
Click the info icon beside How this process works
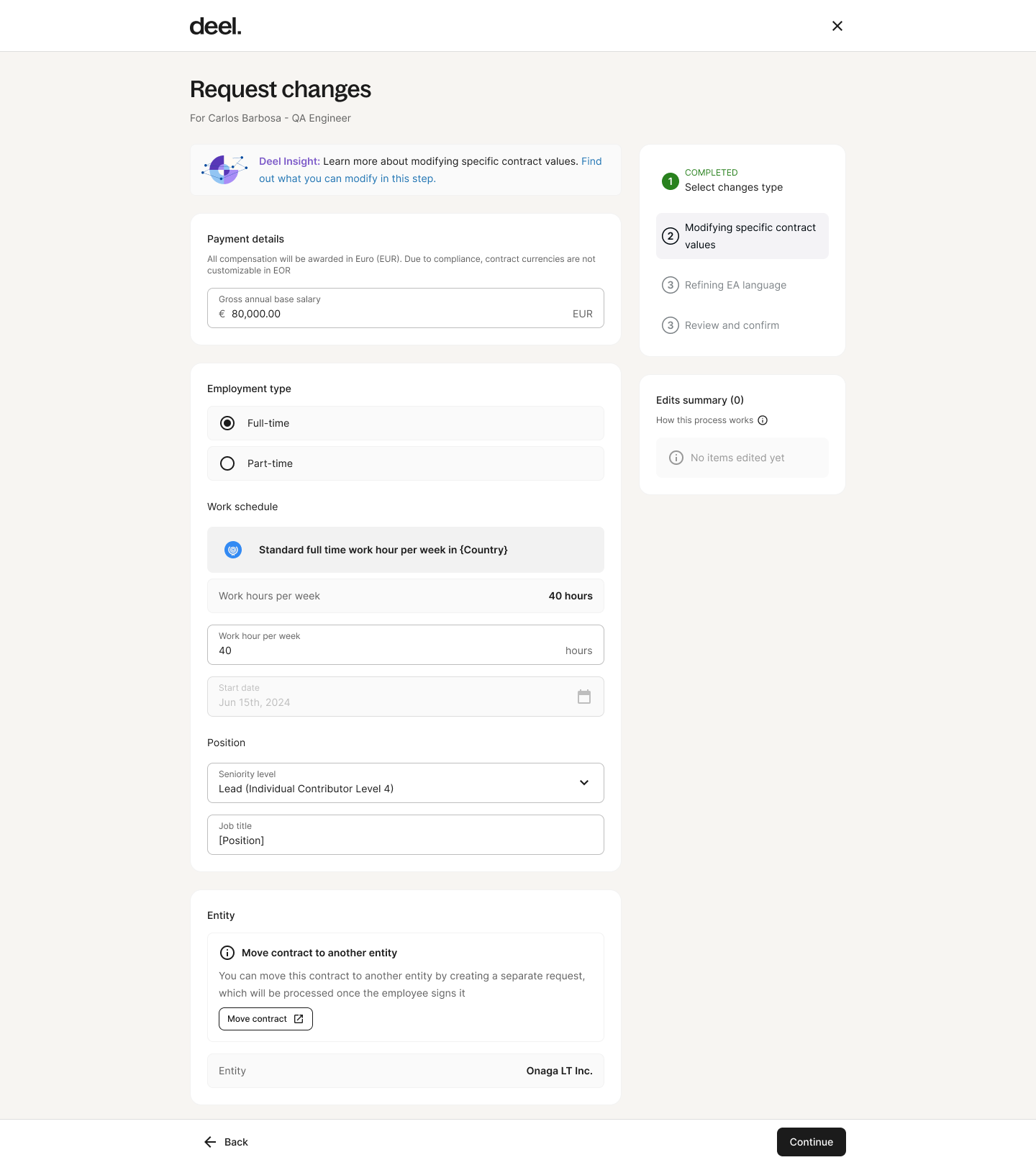click(x=763, y=420)
